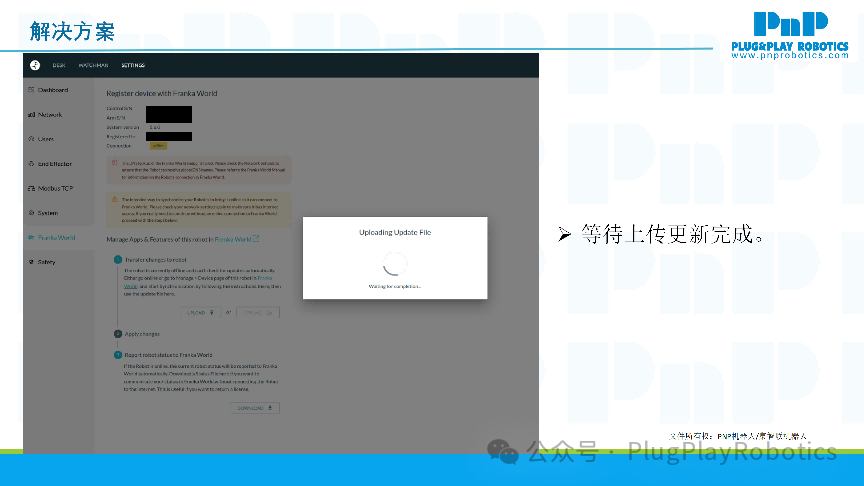Click the Register device with Franka World heading

[x=161, y=94]
